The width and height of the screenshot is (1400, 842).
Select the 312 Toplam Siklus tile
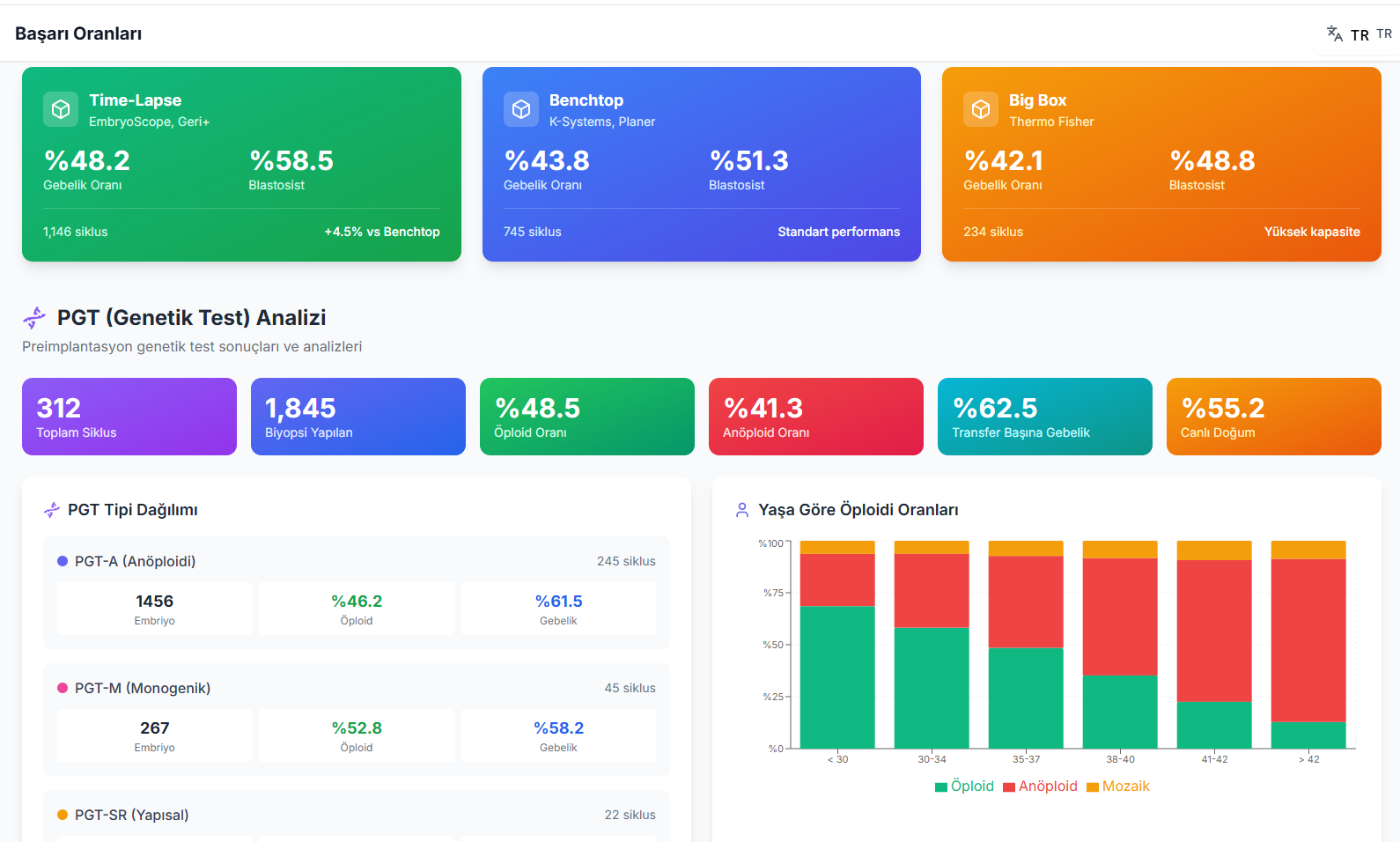tap(129, 417)
